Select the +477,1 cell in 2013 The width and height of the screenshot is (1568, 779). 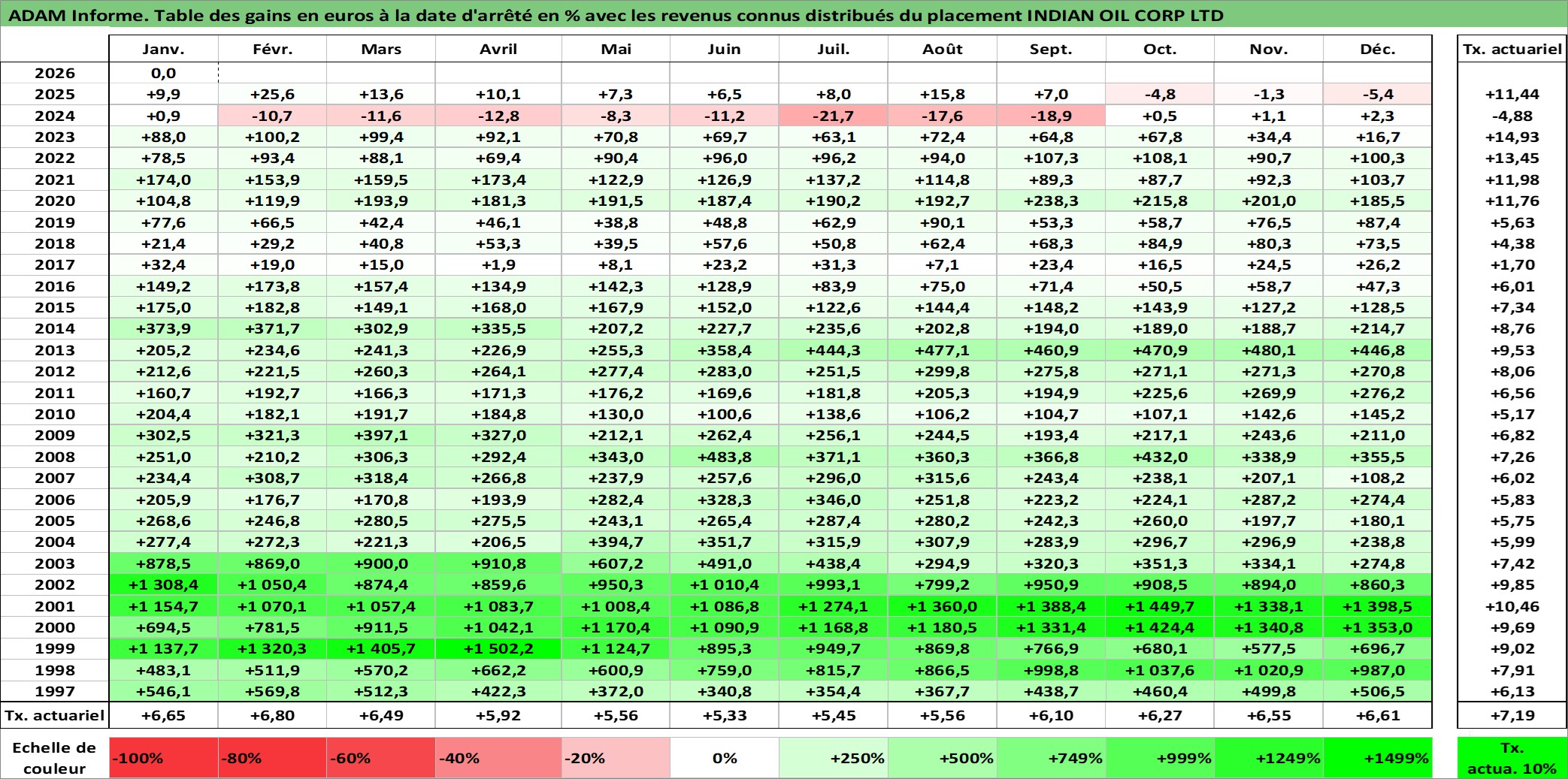point(943,350)
